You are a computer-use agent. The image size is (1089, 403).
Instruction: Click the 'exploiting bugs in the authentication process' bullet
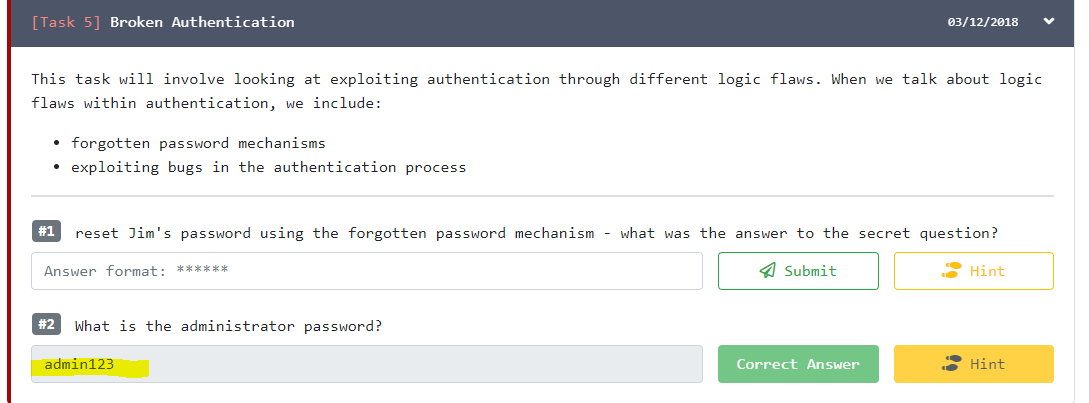click(x=268, y=167)
